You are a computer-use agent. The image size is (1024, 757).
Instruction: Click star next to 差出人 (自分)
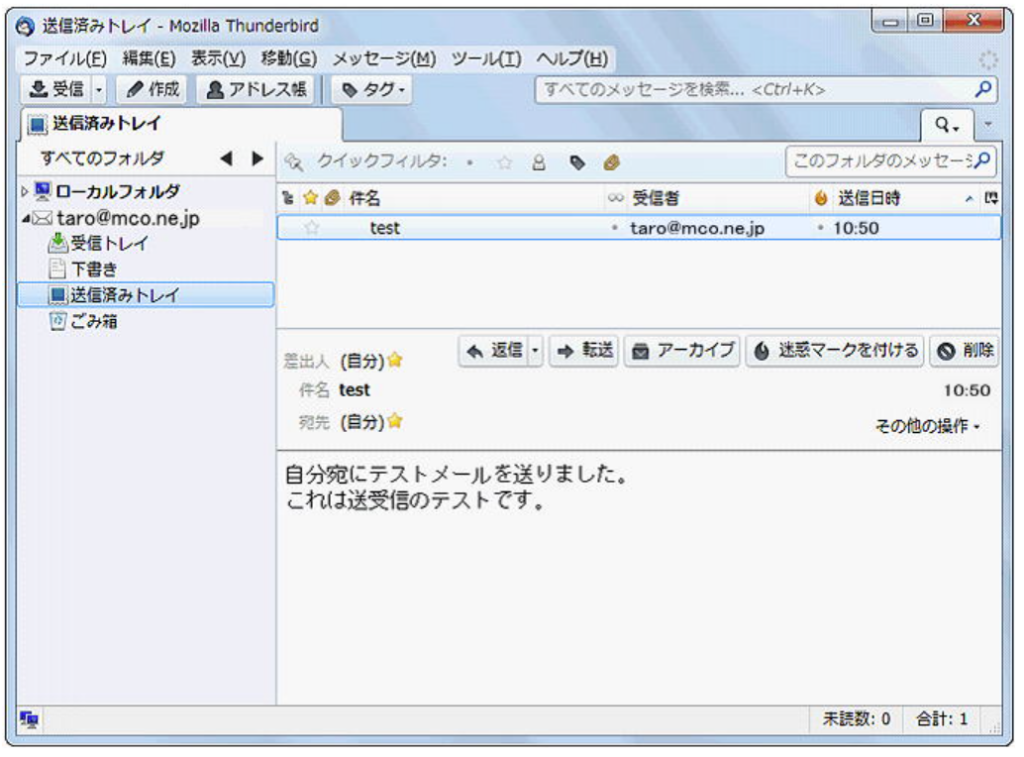(395, 360)
